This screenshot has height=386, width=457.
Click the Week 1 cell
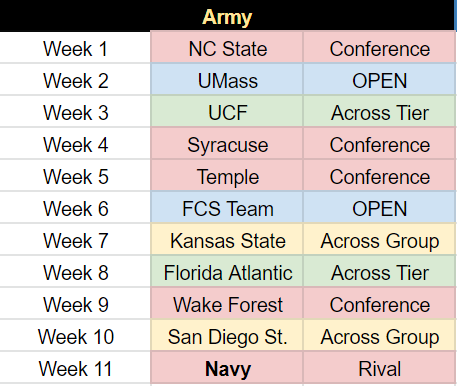pyautogui.click(x=75, y=47)
